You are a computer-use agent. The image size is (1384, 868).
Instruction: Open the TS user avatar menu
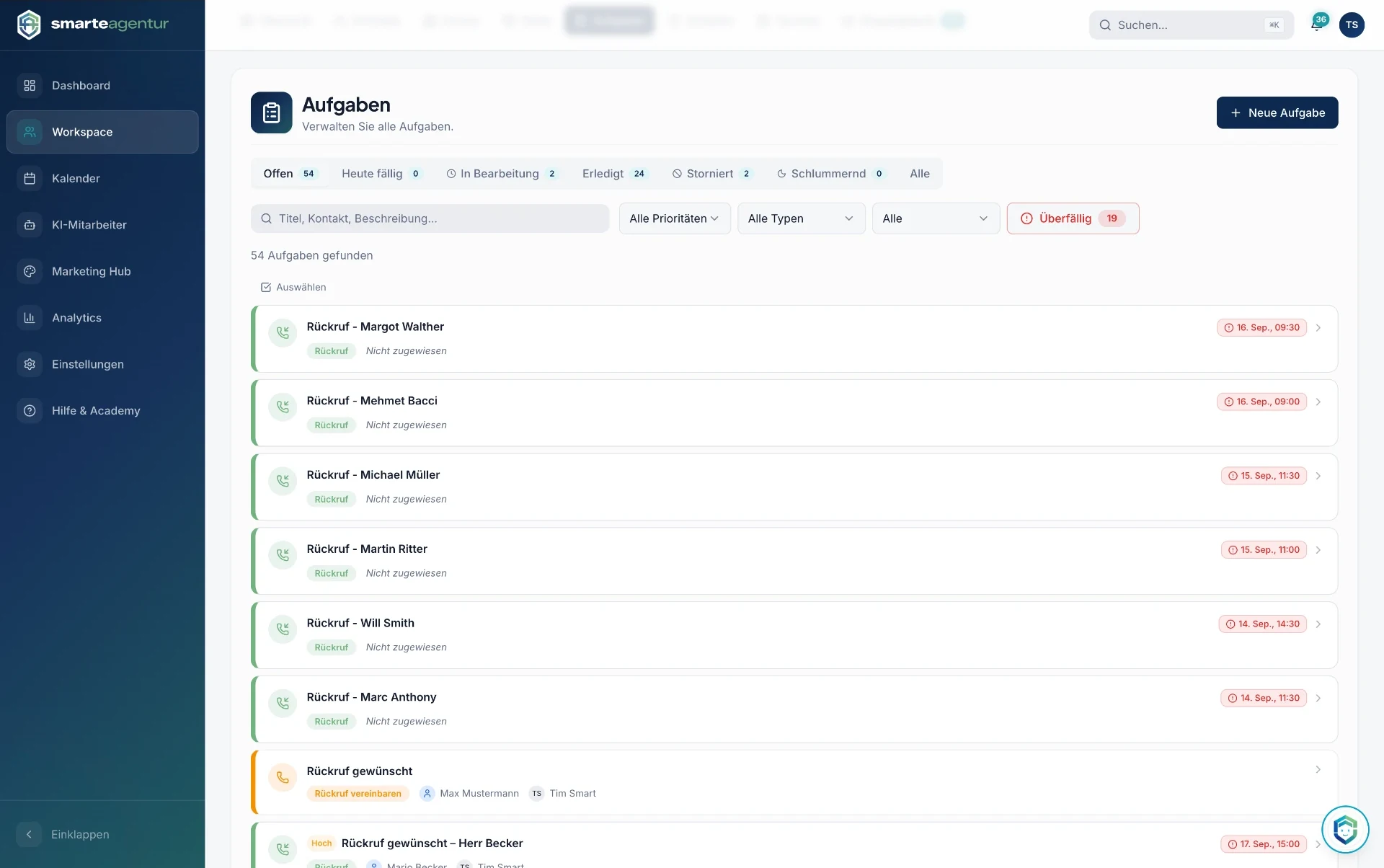pos(1352,25)
